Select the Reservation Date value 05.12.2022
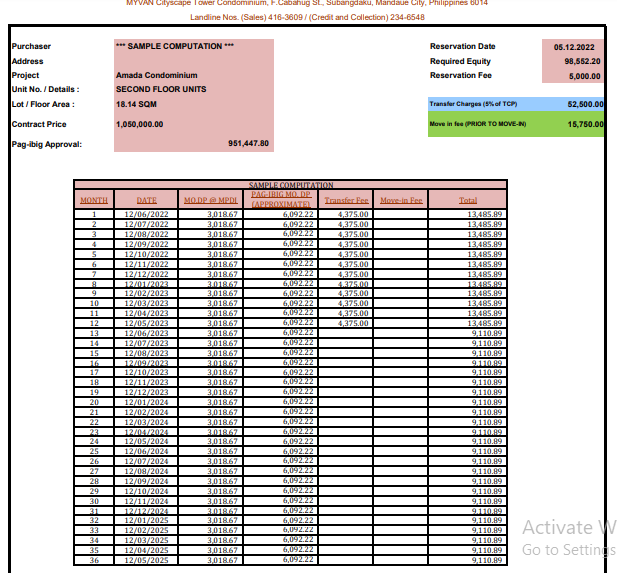This screenshot has height=573, width=617. point(574,47)
